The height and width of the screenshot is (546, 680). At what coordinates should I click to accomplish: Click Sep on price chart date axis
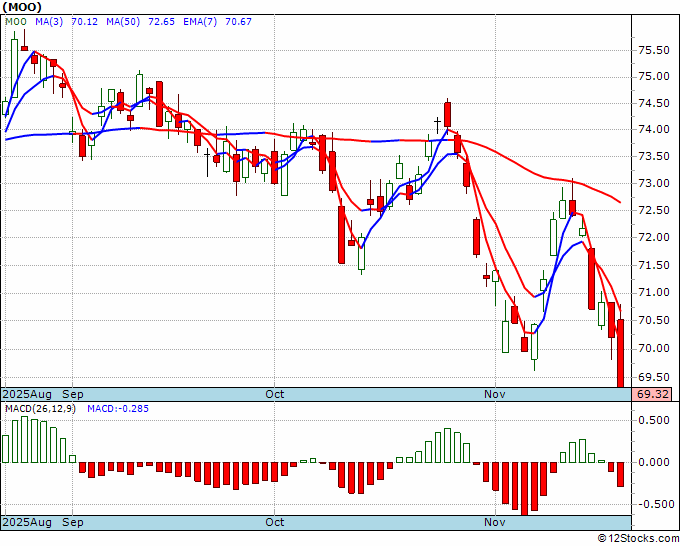[x=73, y=395]
